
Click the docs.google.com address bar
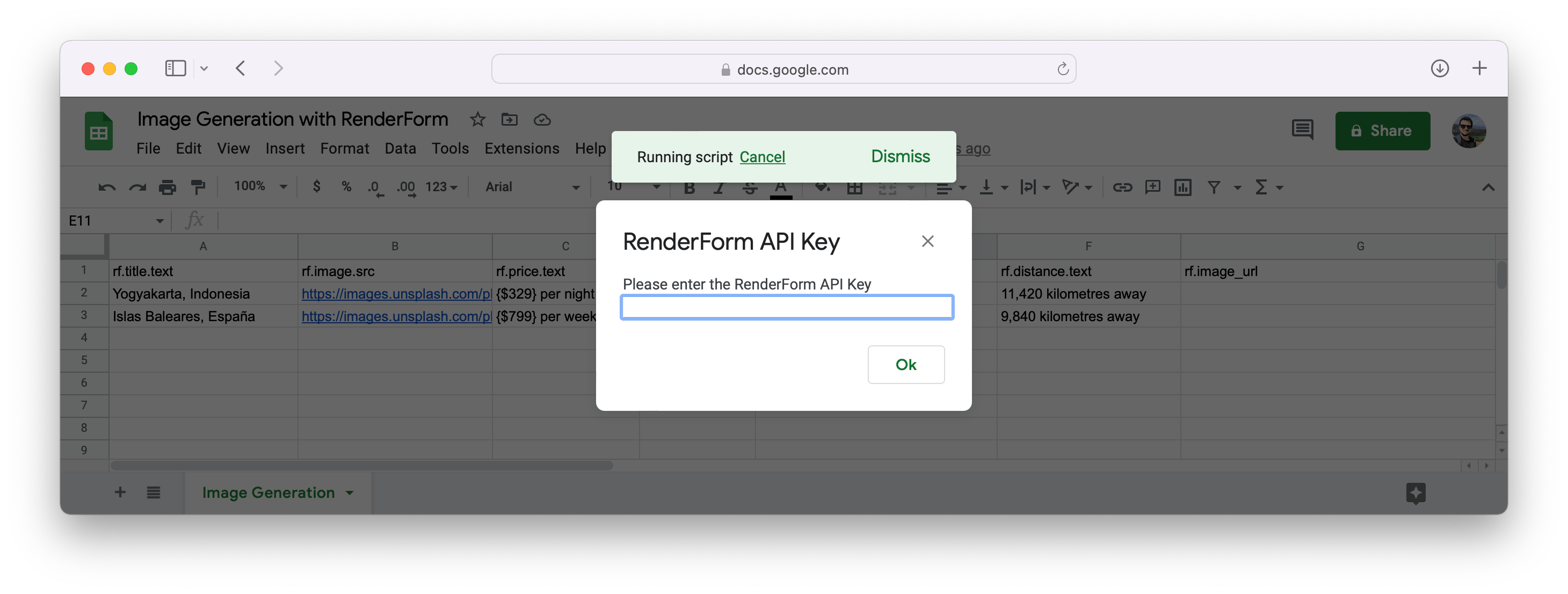point(783,69)
